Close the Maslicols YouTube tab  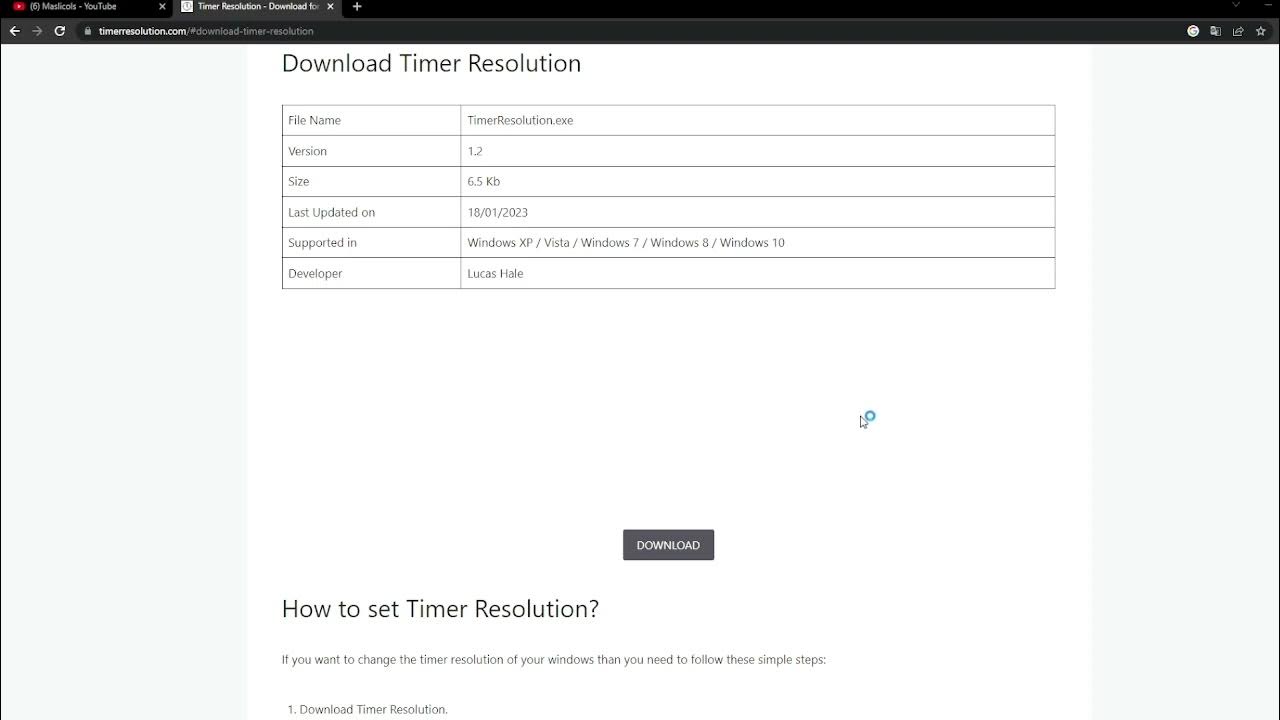point(162,6)
